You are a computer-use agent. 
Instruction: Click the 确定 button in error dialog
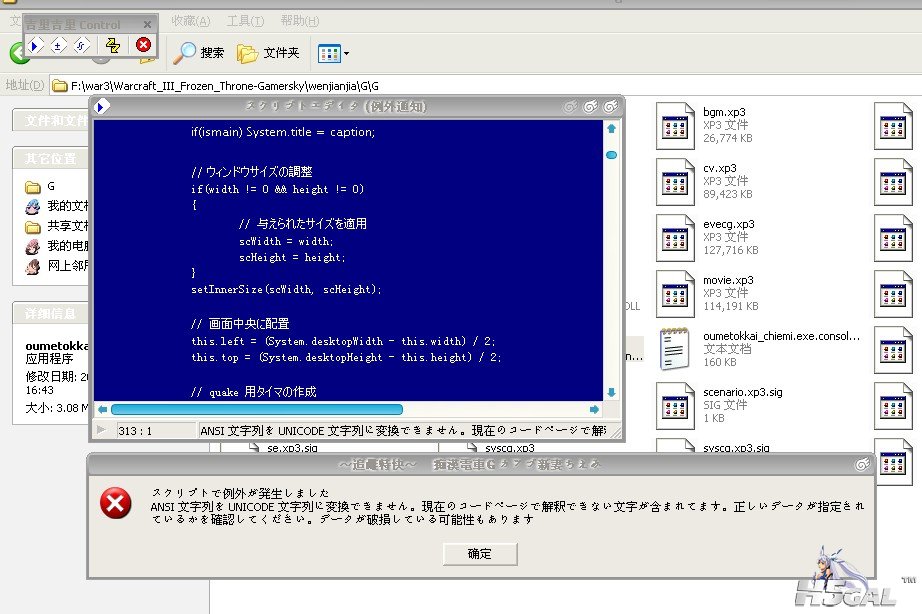pos(480,553)
